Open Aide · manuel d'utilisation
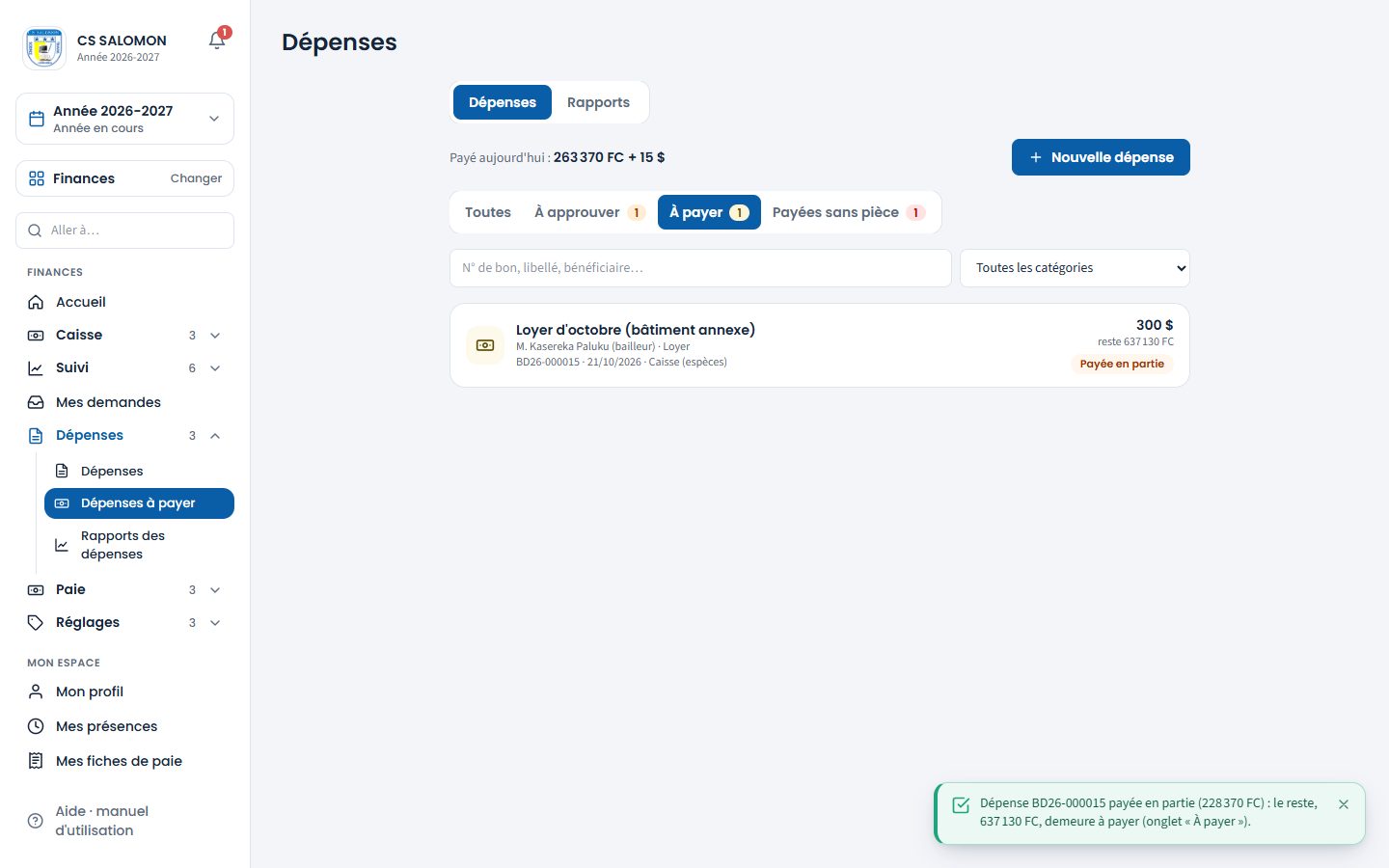Image resolution: width=1389 pixels, height=868 pixels. [x=124, y=821]
